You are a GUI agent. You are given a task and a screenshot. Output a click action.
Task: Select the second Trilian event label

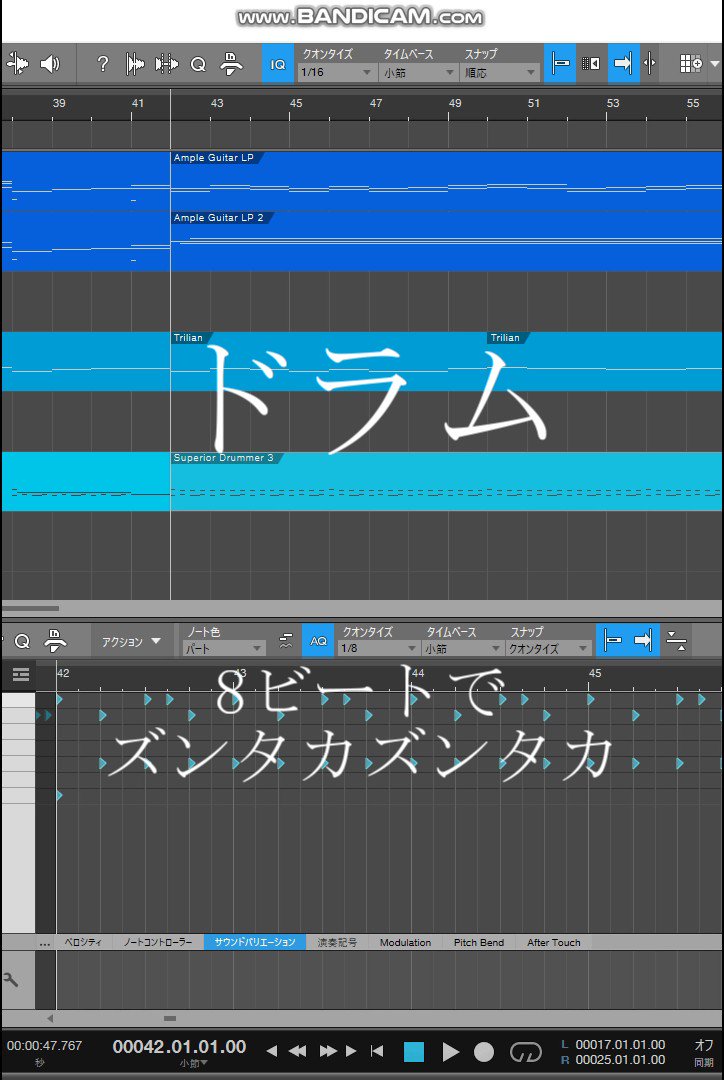505,338
